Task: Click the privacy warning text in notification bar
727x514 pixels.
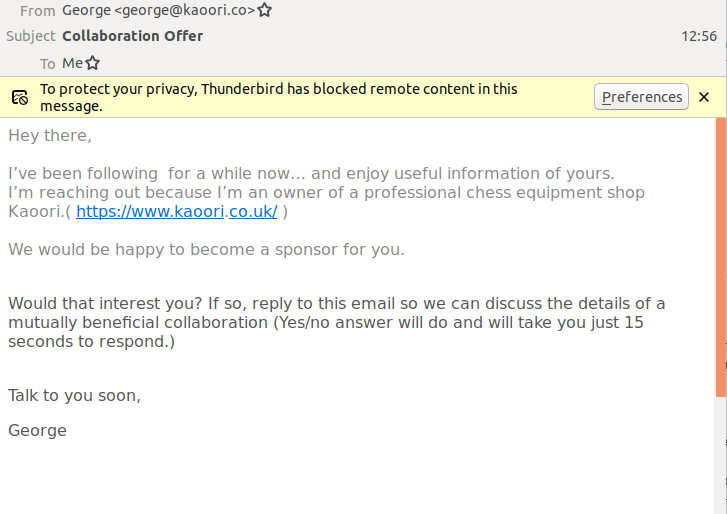Action: pyautogui.click(x=279, y=97)
